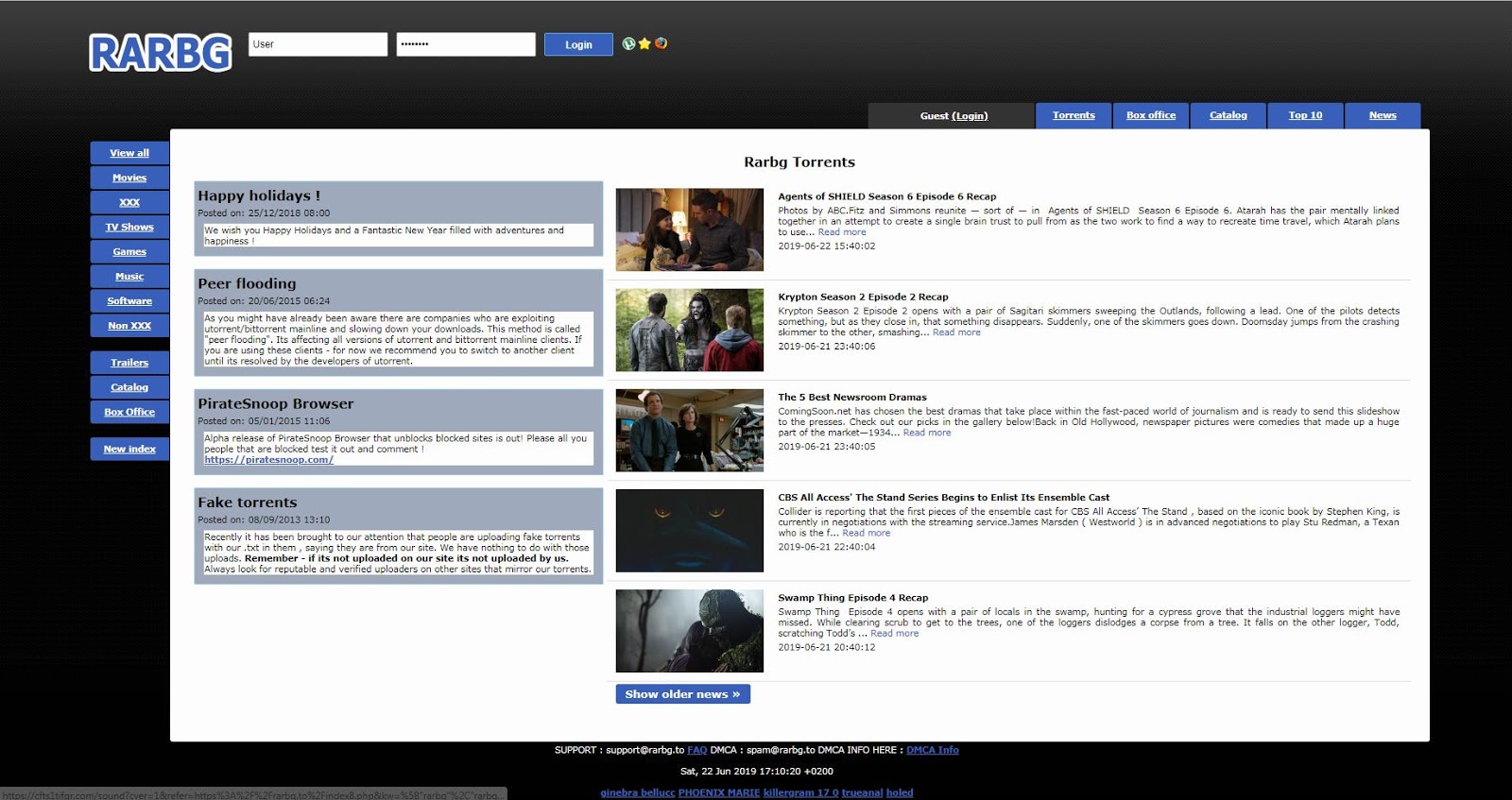
Task: Click the yellow star bookmark icon
Action: tap(644, 43)
